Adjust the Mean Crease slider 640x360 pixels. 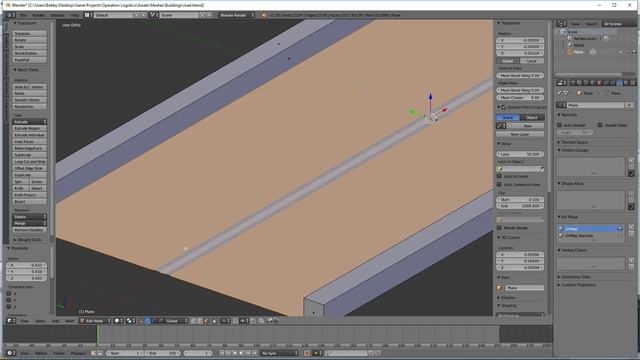[520, 98]
